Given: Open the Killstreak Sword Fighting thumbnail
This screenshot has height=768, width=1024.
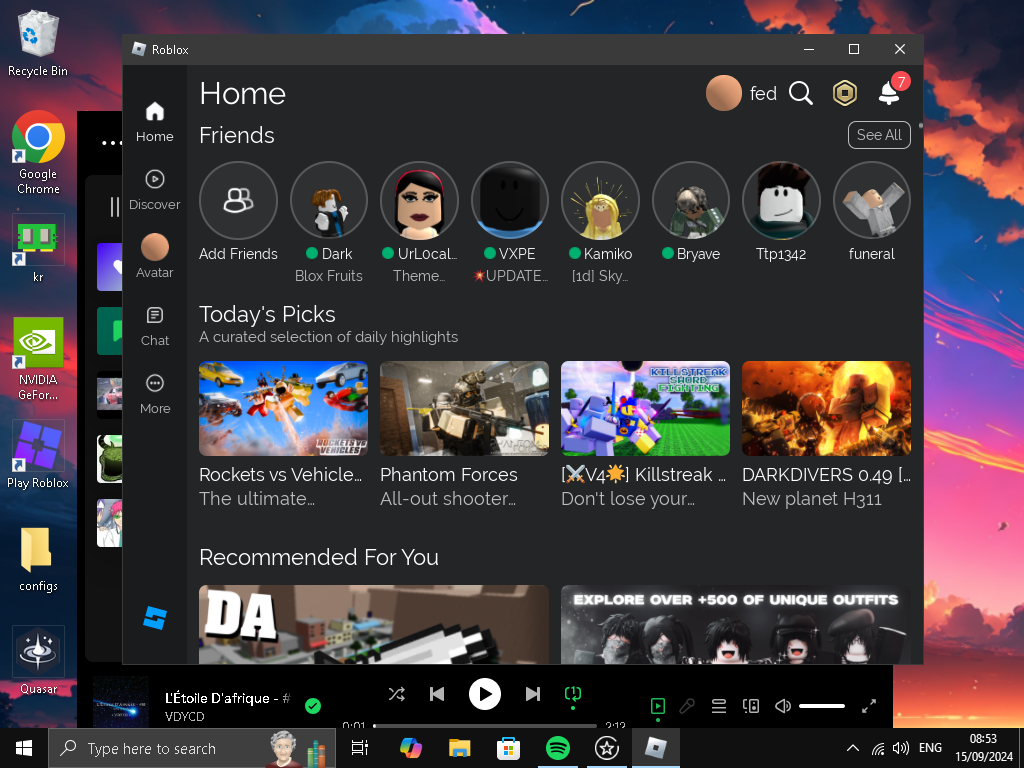Looking at the screenshot, I should [645, 408].
